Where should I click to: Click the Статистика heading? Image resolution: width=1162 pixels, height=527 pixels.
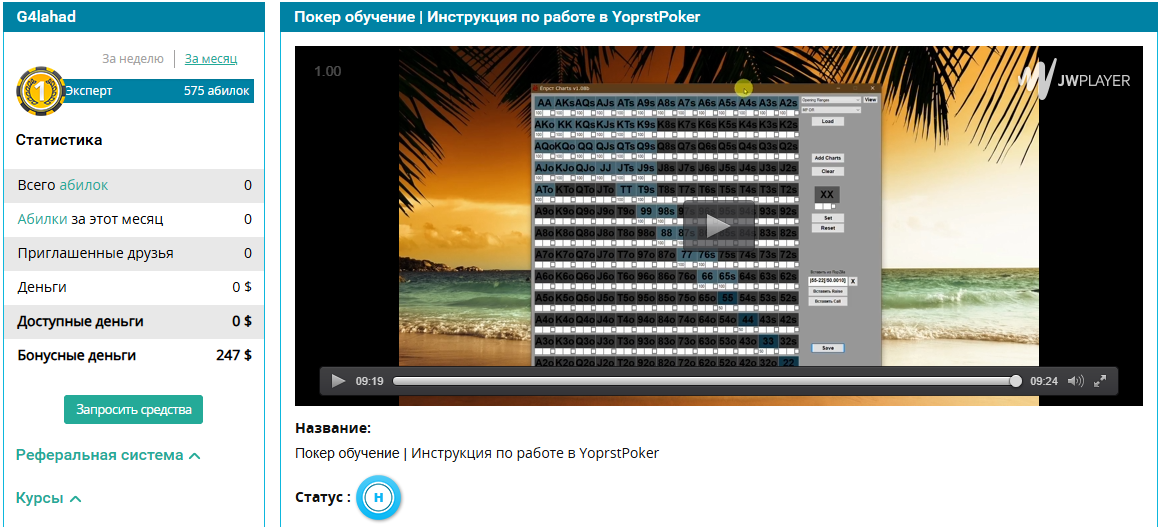click(59, 140)
